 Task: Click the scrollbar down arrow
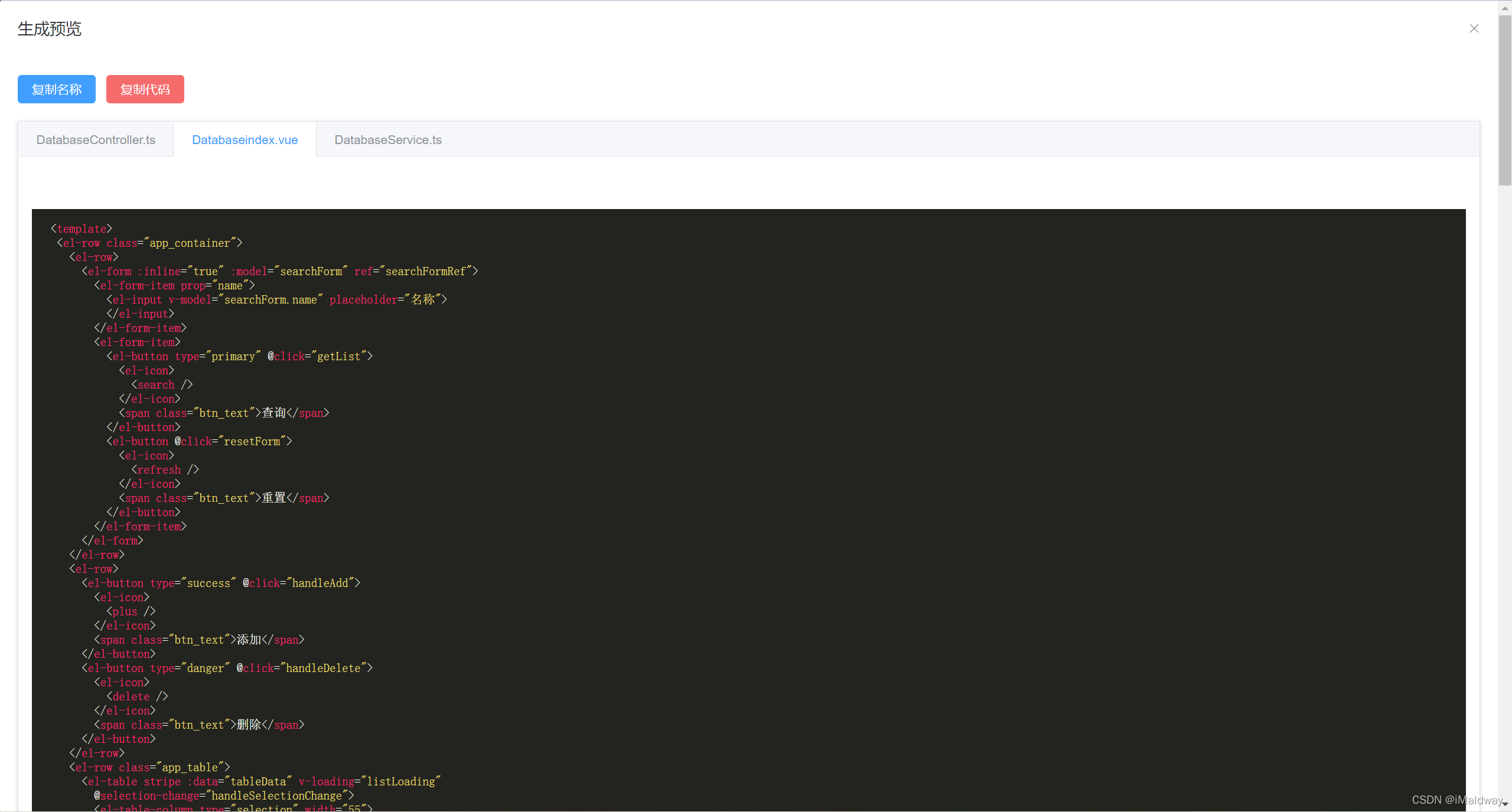point(1504,804)
